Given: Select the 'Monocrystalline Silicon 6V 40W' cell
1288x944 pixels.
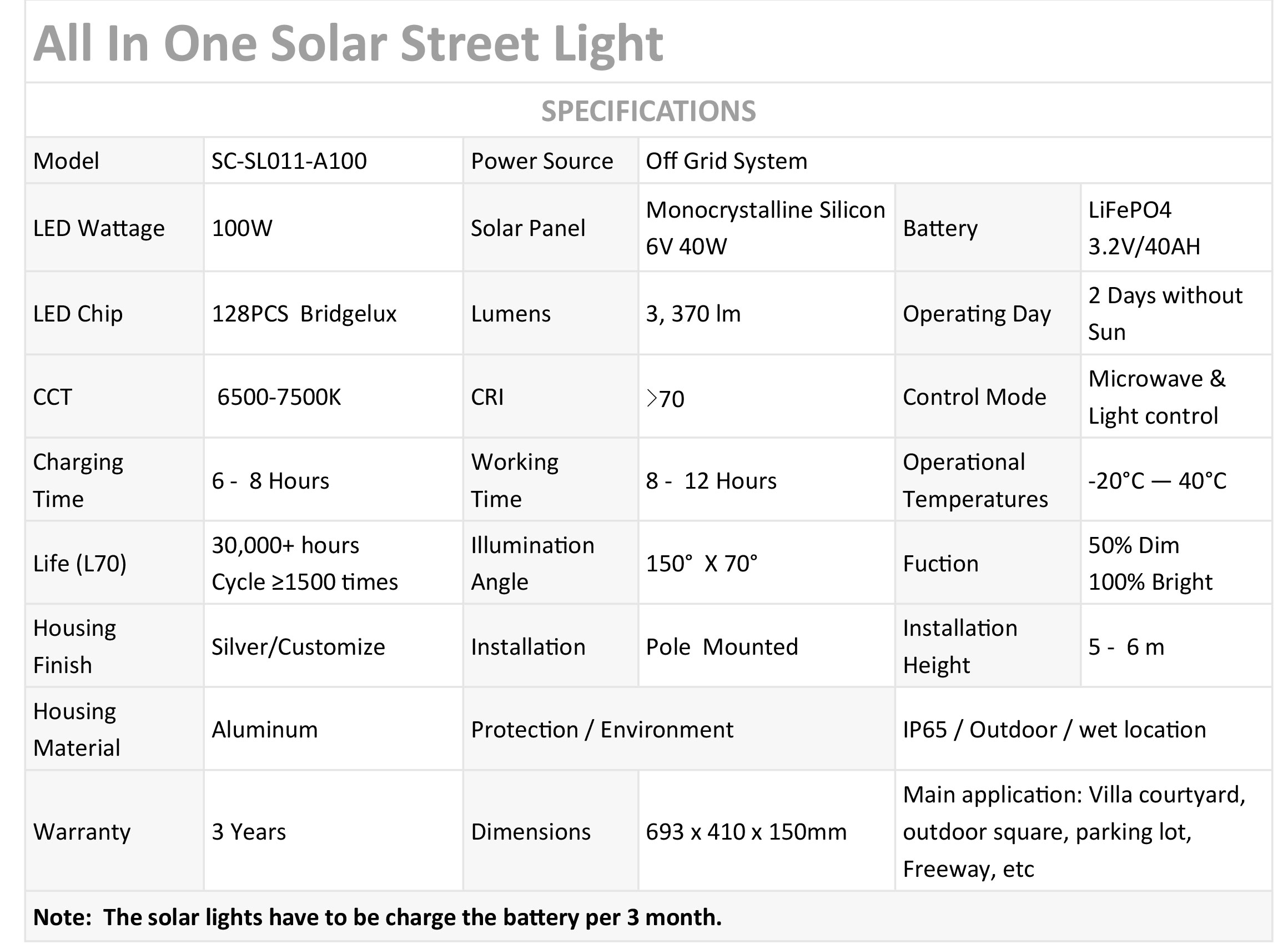Looking at the screenshot, I should tap(765, 228).
